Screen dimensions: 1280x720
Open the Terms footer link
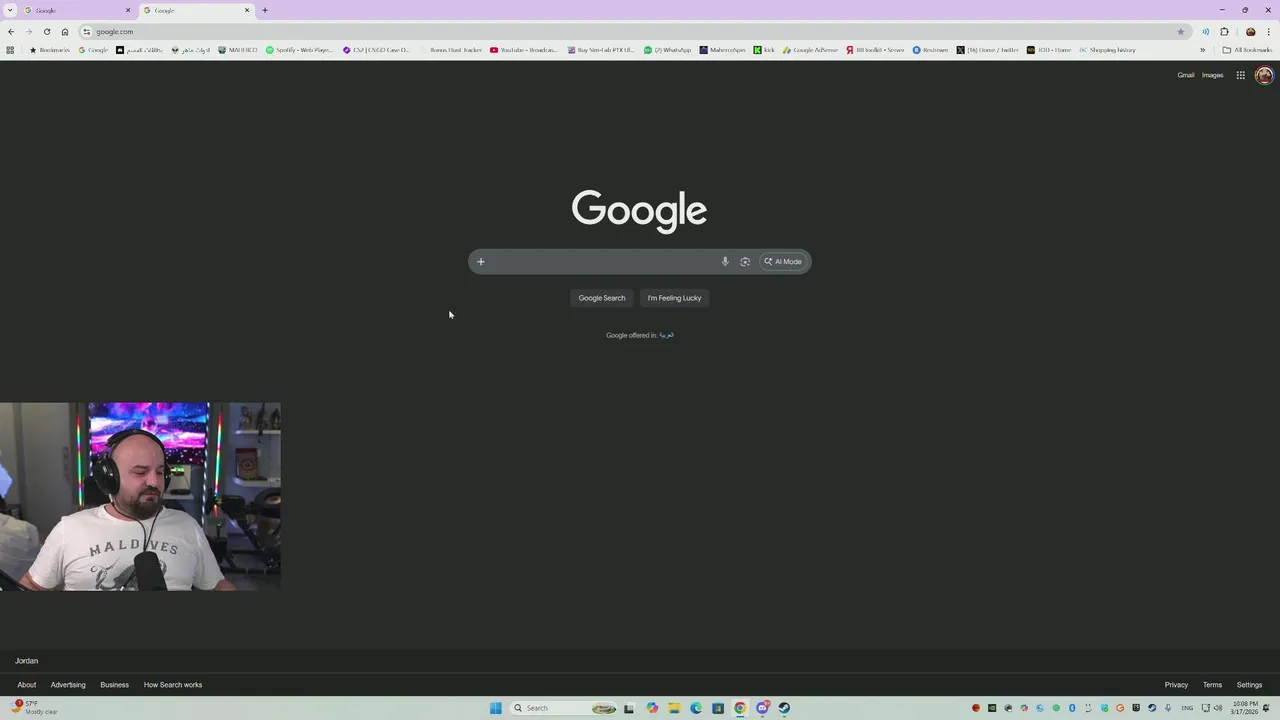1212,685
